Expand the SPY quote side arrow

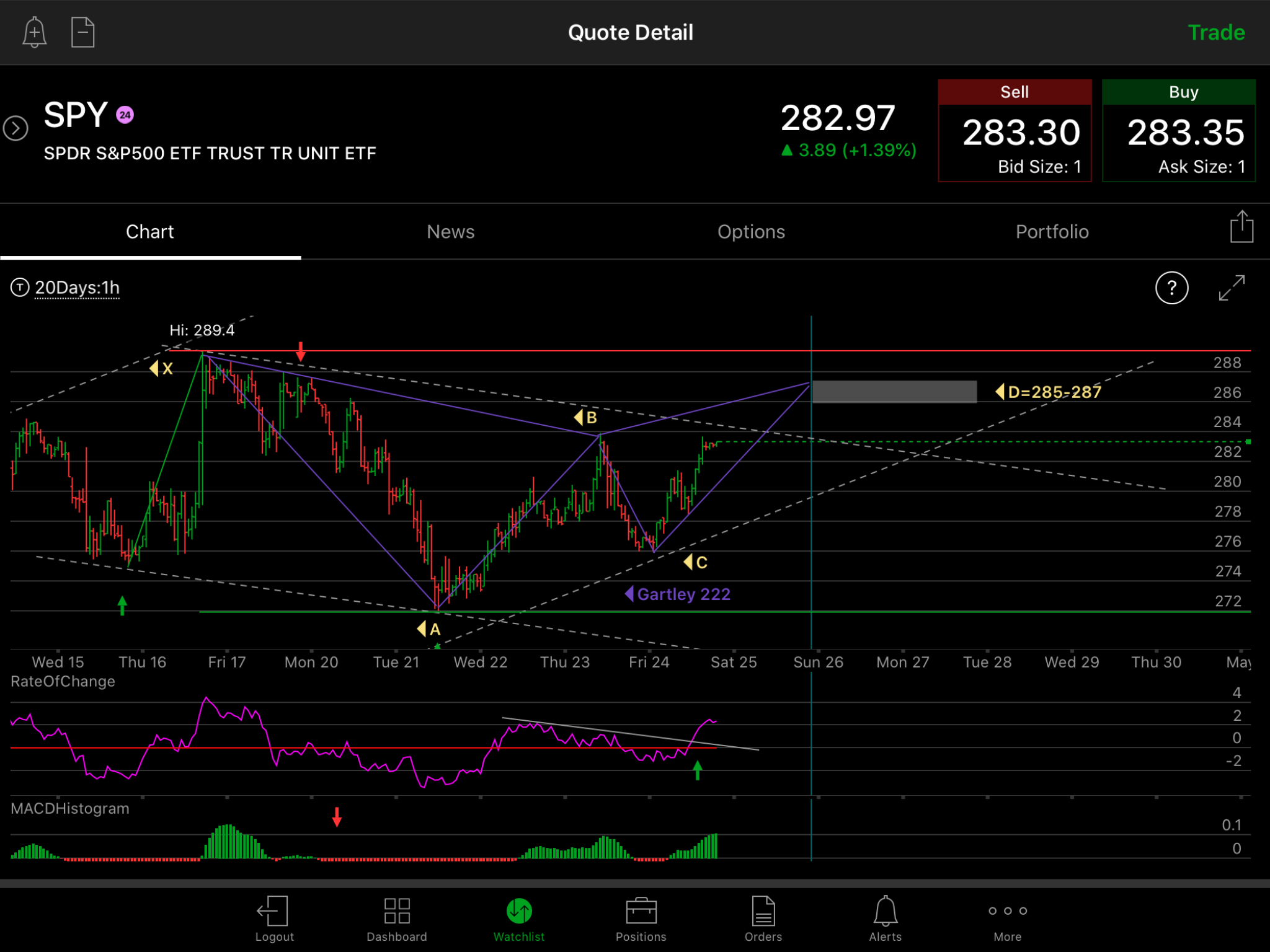click(16, 128)
